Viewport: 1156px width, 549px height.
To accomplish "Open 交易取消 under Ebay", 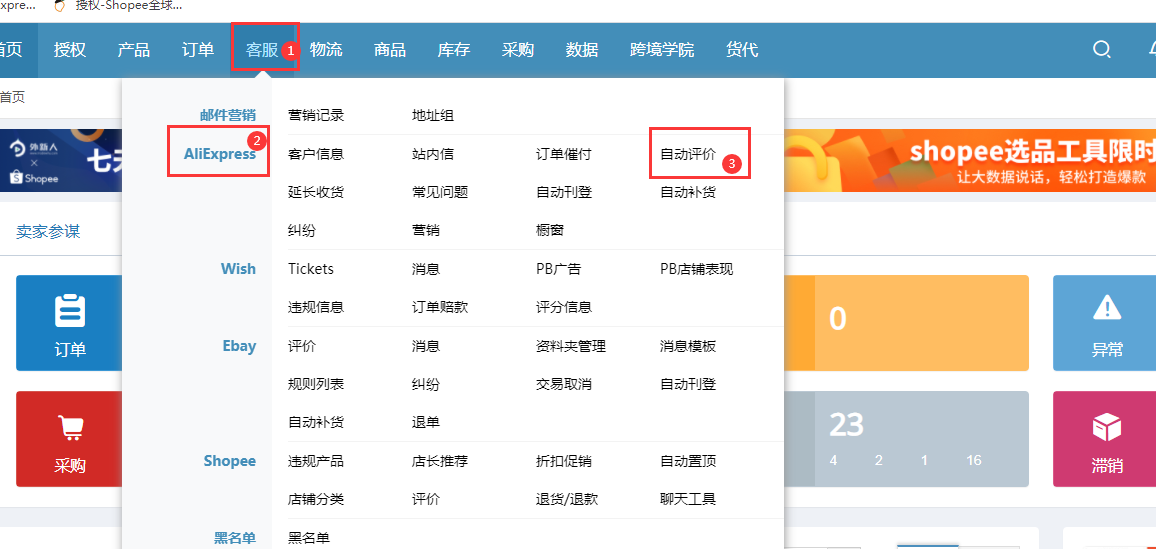I will coord(564,384).
